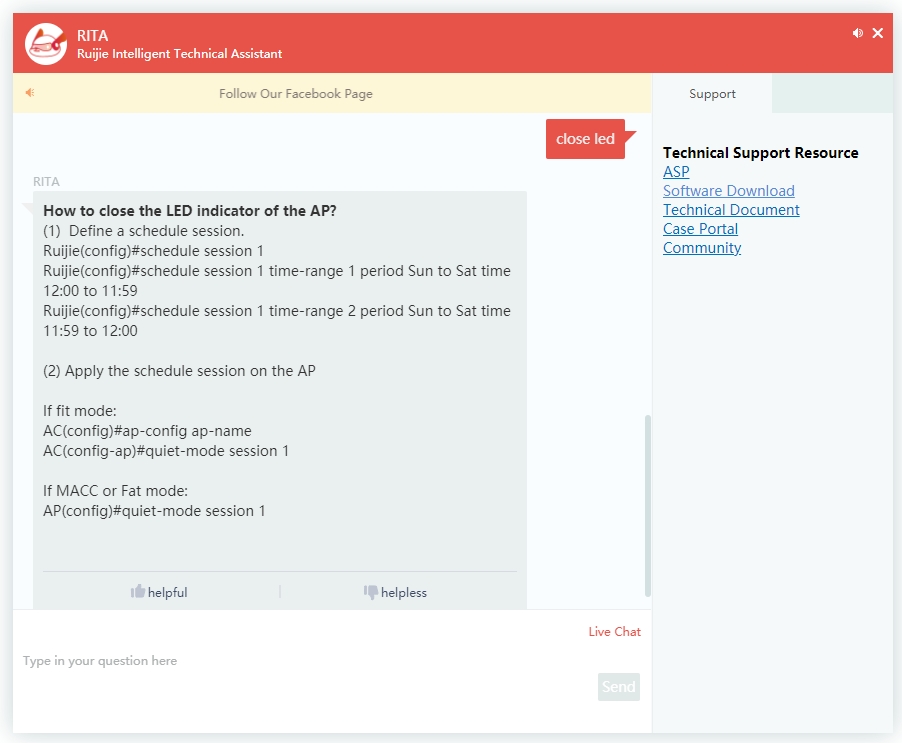Open the Follow Our Facebook Page notice
The height and width of the screenshot is (743, 902).
tap(296, 94)
